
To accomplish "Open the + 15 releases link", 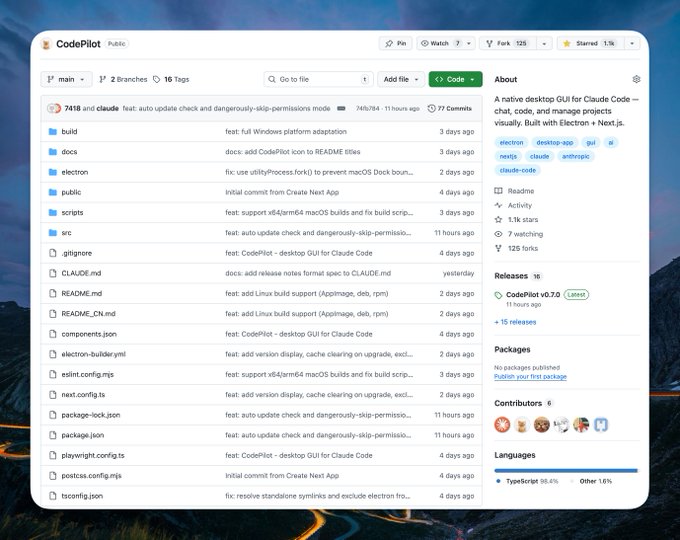I will coord(515,322).
